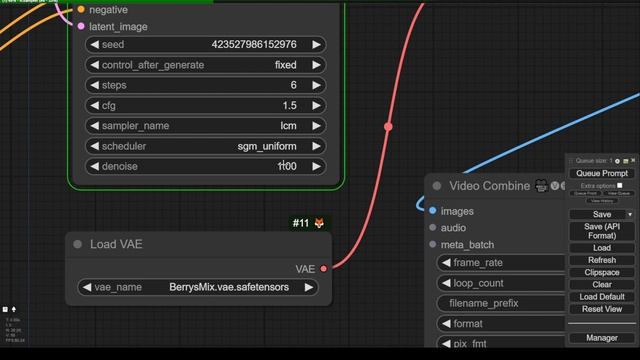Decrease seed with its left arrow

(x=95, y=44)
